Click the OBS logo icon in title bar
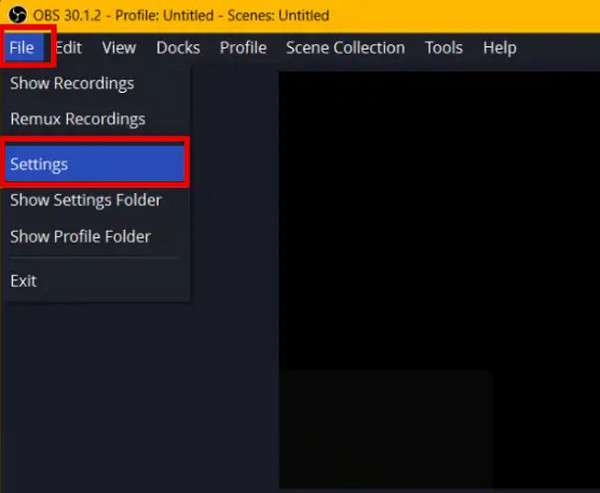 [18, 15]
